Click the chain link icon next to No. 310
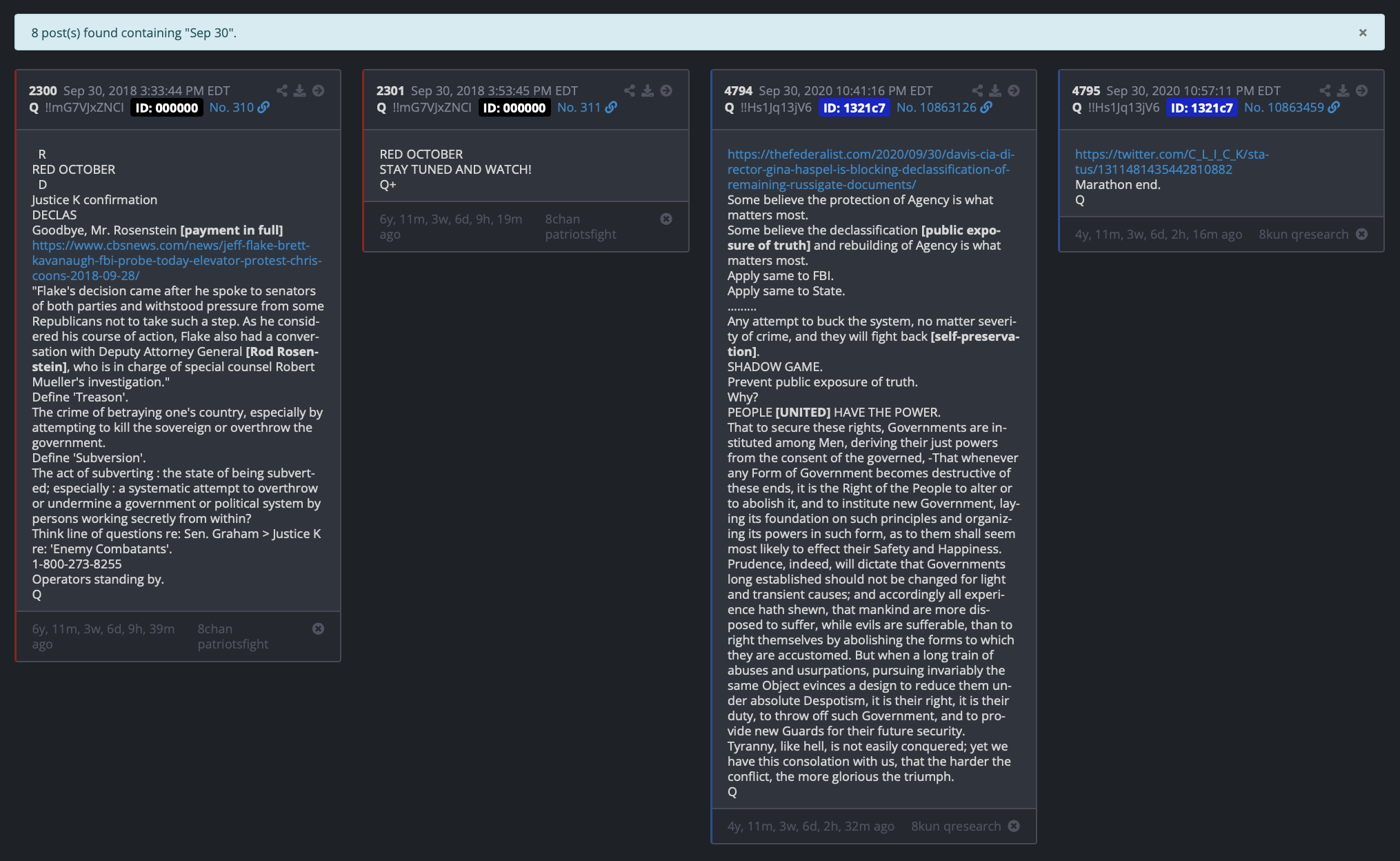This screenshot has width=1400, height=861. (263, 108)
